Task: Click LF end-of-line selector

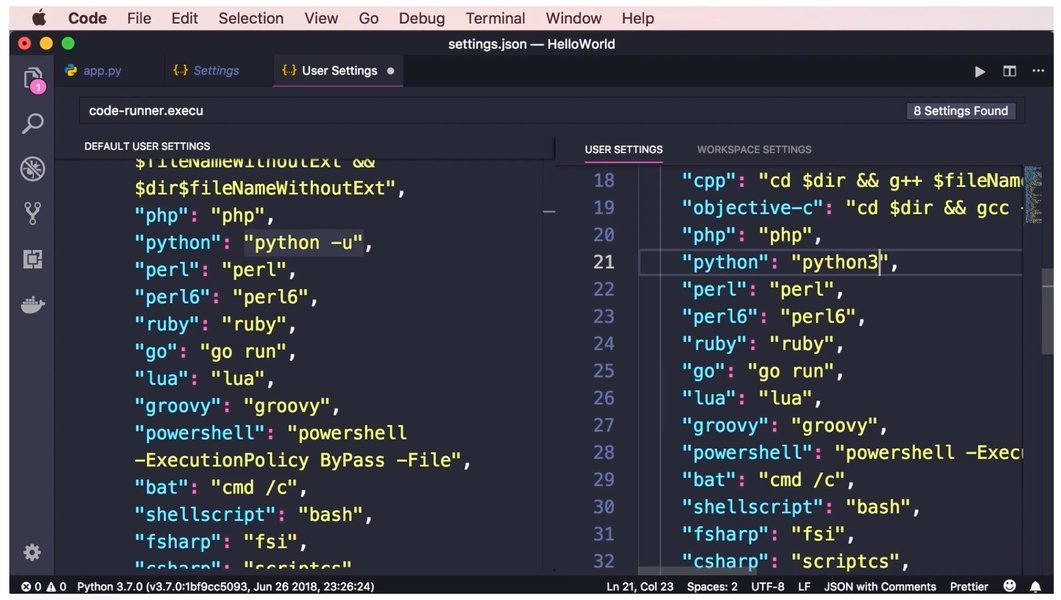Action: [x=804, y=586]
